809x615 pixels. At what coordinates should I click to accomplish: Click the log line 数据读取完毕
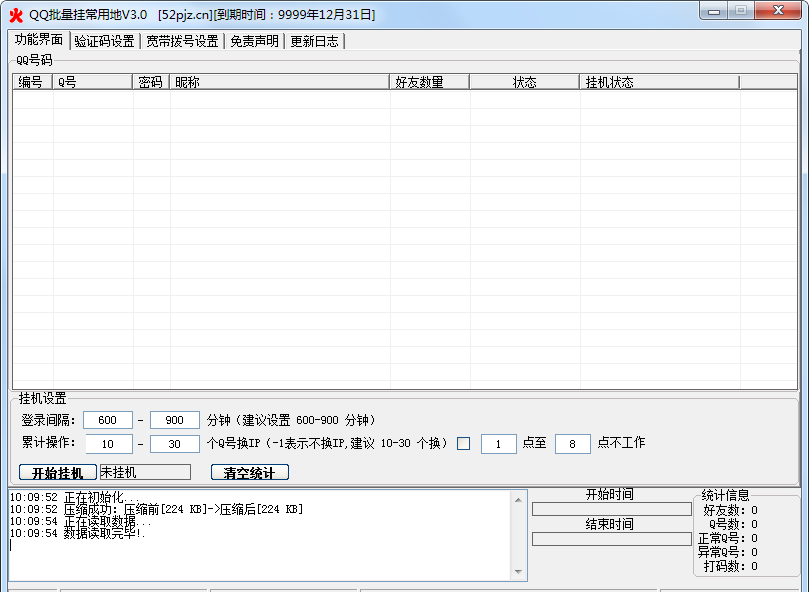pos(77,533)
